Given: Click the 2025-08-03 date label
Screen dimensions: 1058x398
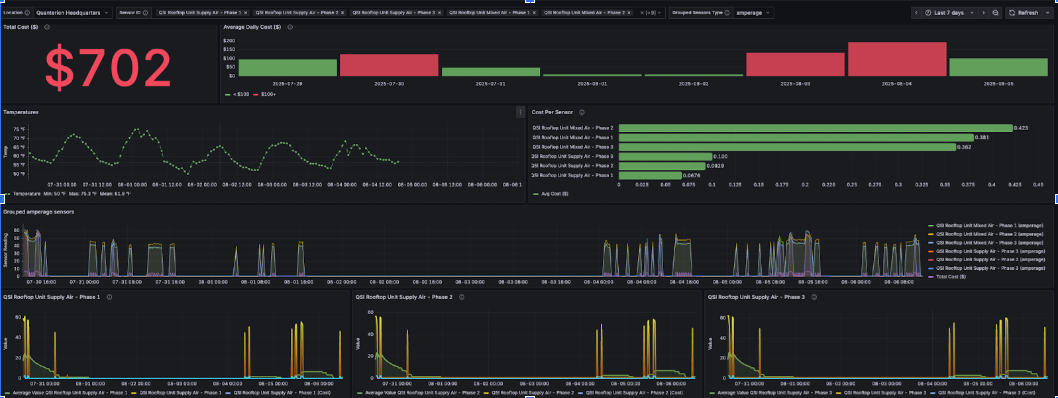Looking at the screenshot, I should (796, 84).
